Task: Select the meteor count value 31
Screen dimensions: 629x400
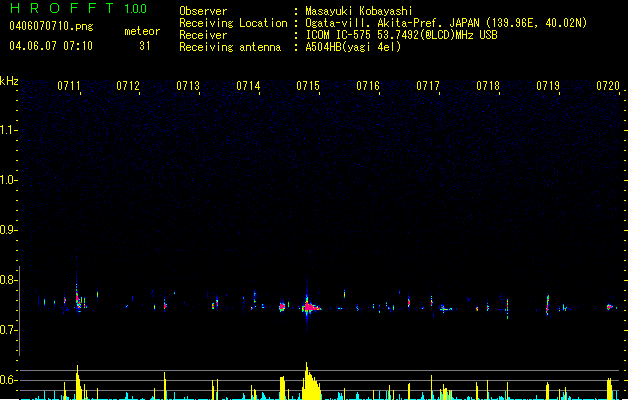Action: [x=145, y=46]
